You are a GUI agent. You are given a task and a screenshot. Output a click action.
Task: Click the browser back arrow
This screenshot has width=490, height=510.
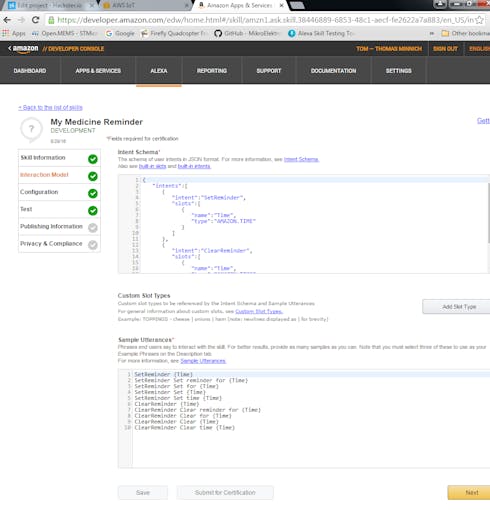point(7,20)
